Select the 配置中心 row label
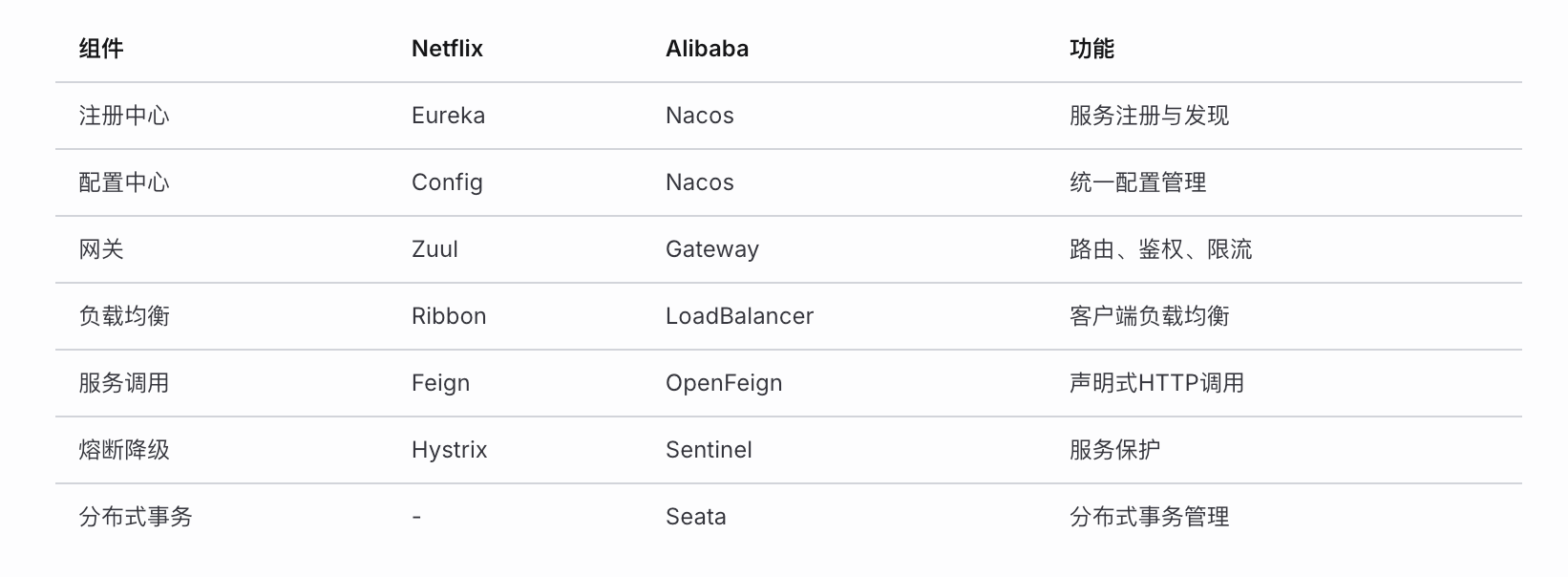1568x577 pixels. [124, 182]
